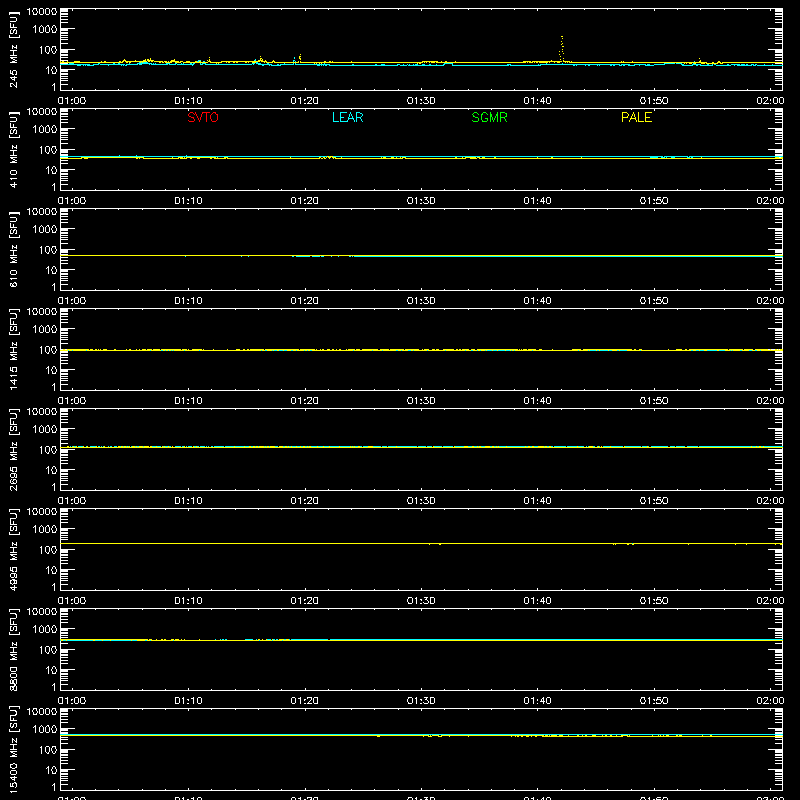The width and height of the screenshot is (800, 800).
Task: Select the 8800 MHz [SFU] axis label
Action: click(x=13, y=649)
